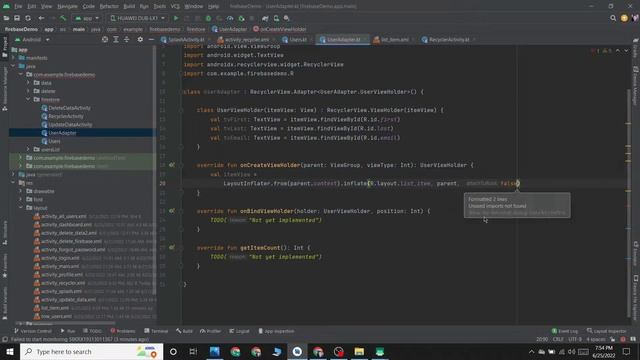Open the Logcat tool window

239,331
